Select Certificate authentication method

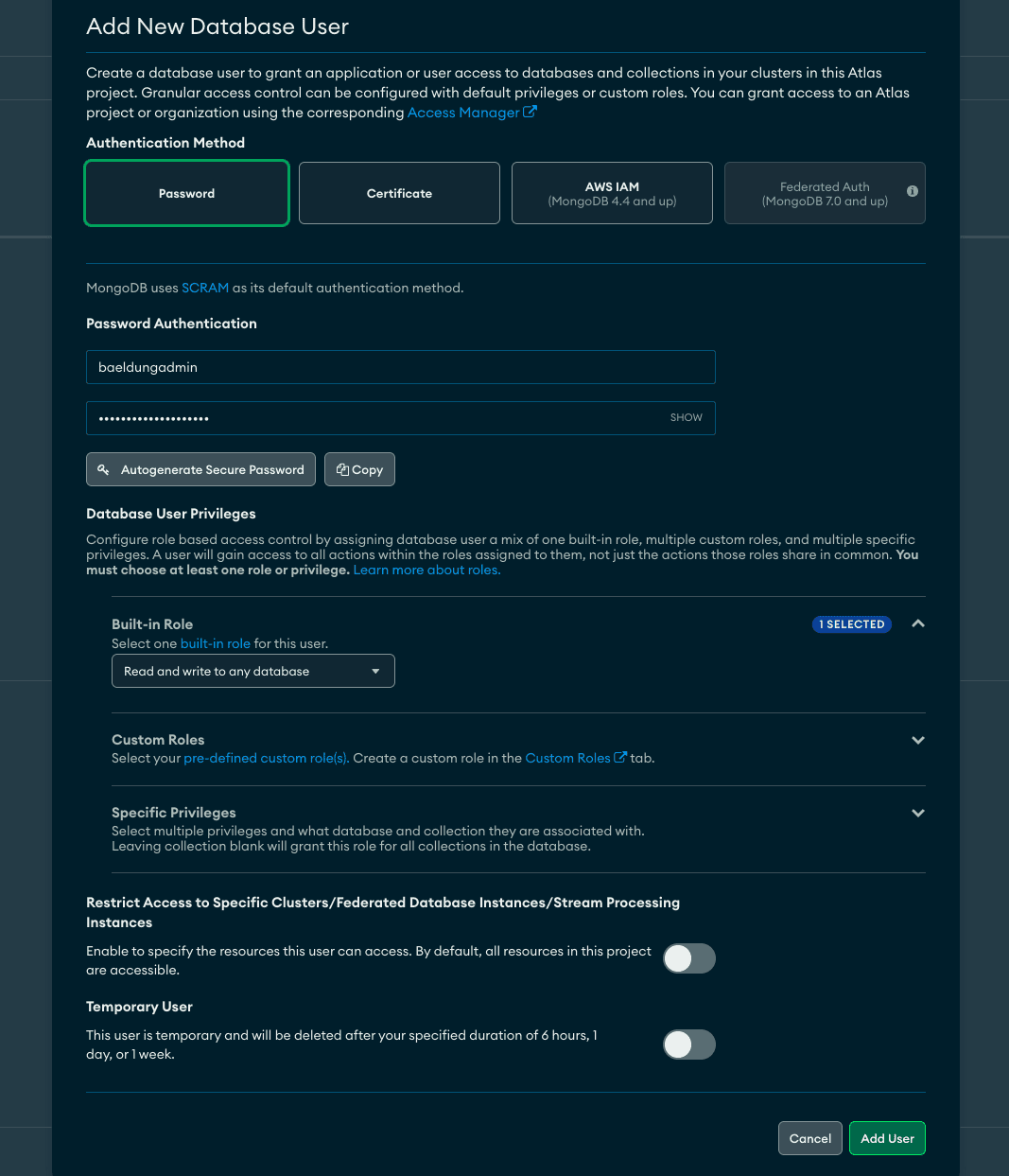399,193
